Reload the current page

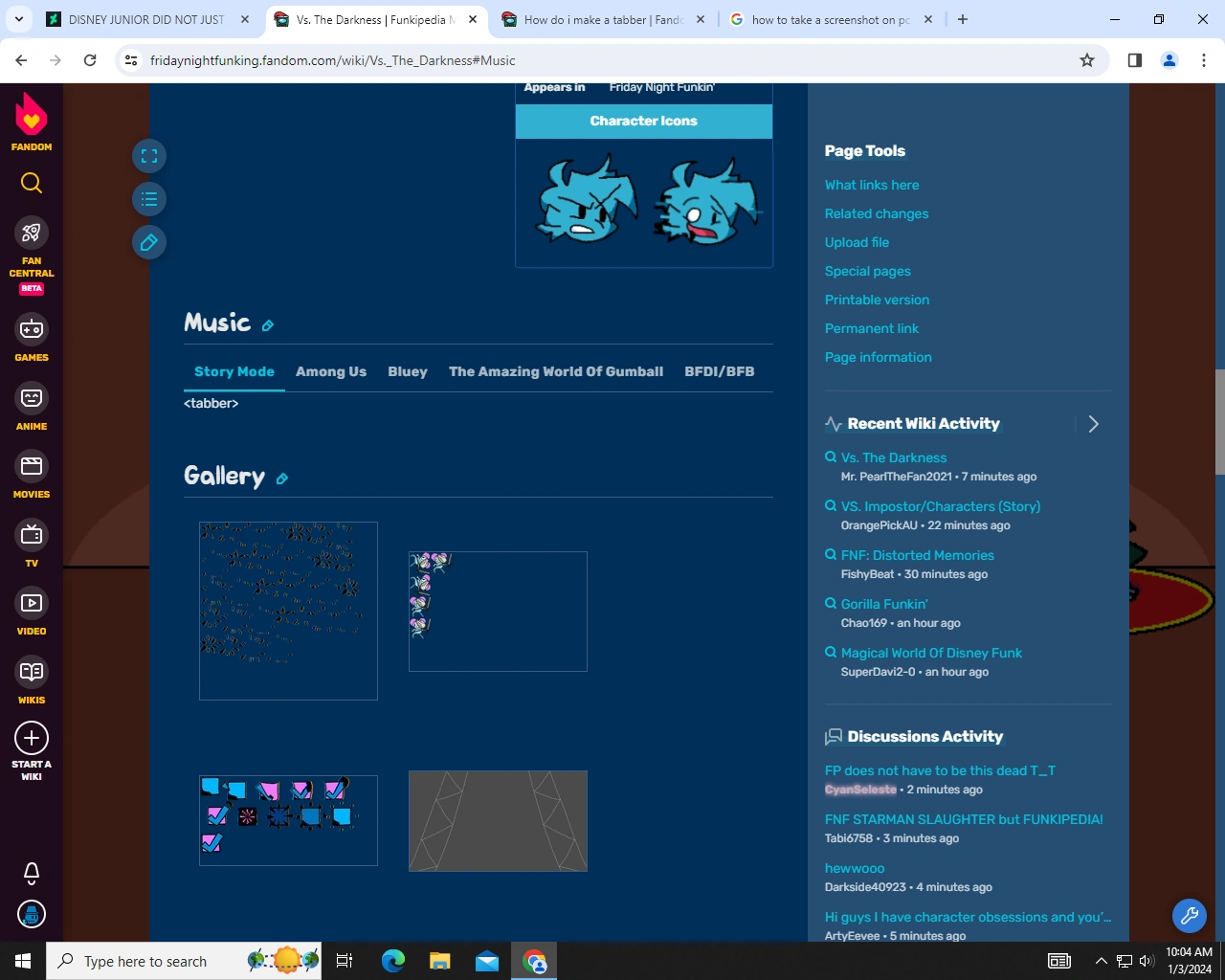90,60
